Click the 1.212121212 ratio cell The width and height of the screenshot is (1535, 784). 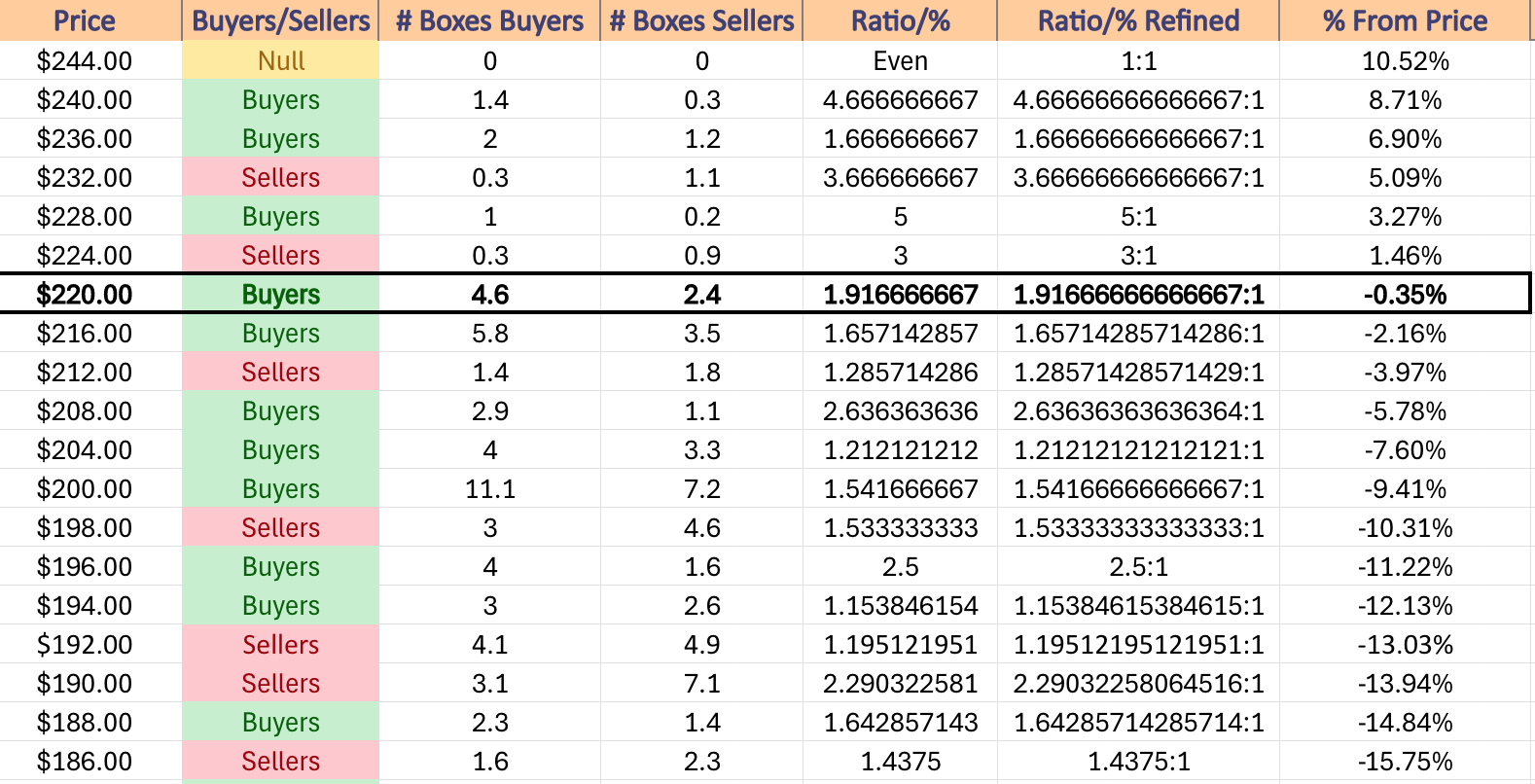pos(901,450)
